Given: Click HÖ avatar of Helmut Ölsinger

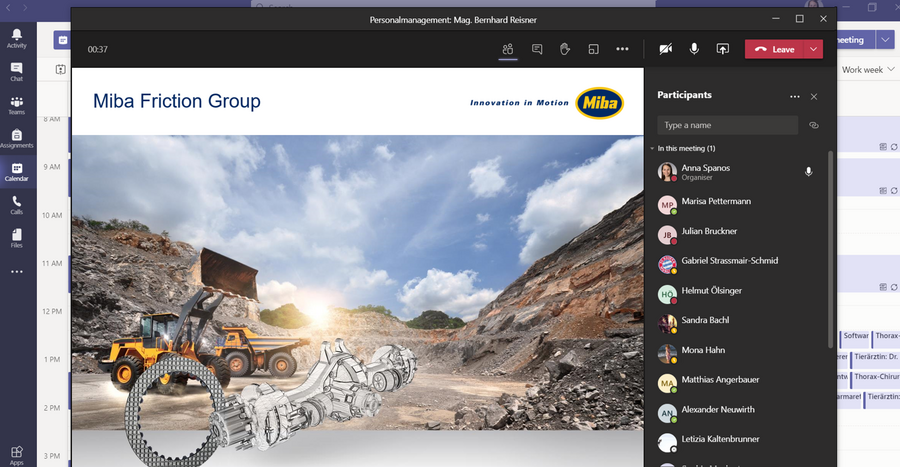Looking at the screenshot, I should [x=667, y=294].
